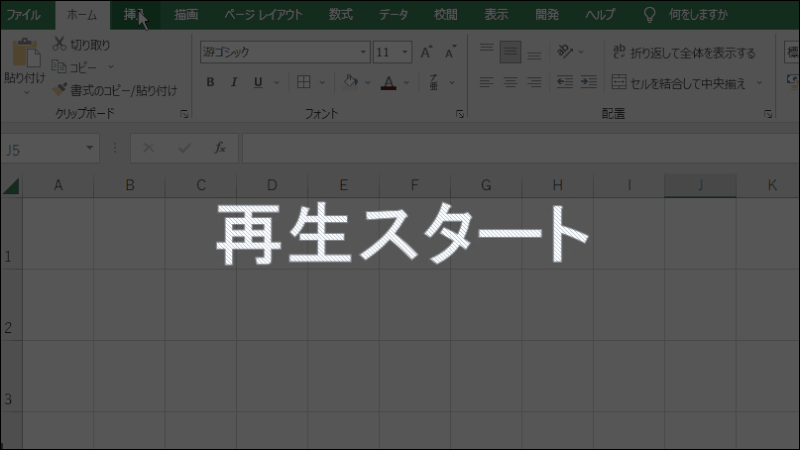Click the Paste (貼り付け) icon

pyautogui.click(x=26, y=53)
